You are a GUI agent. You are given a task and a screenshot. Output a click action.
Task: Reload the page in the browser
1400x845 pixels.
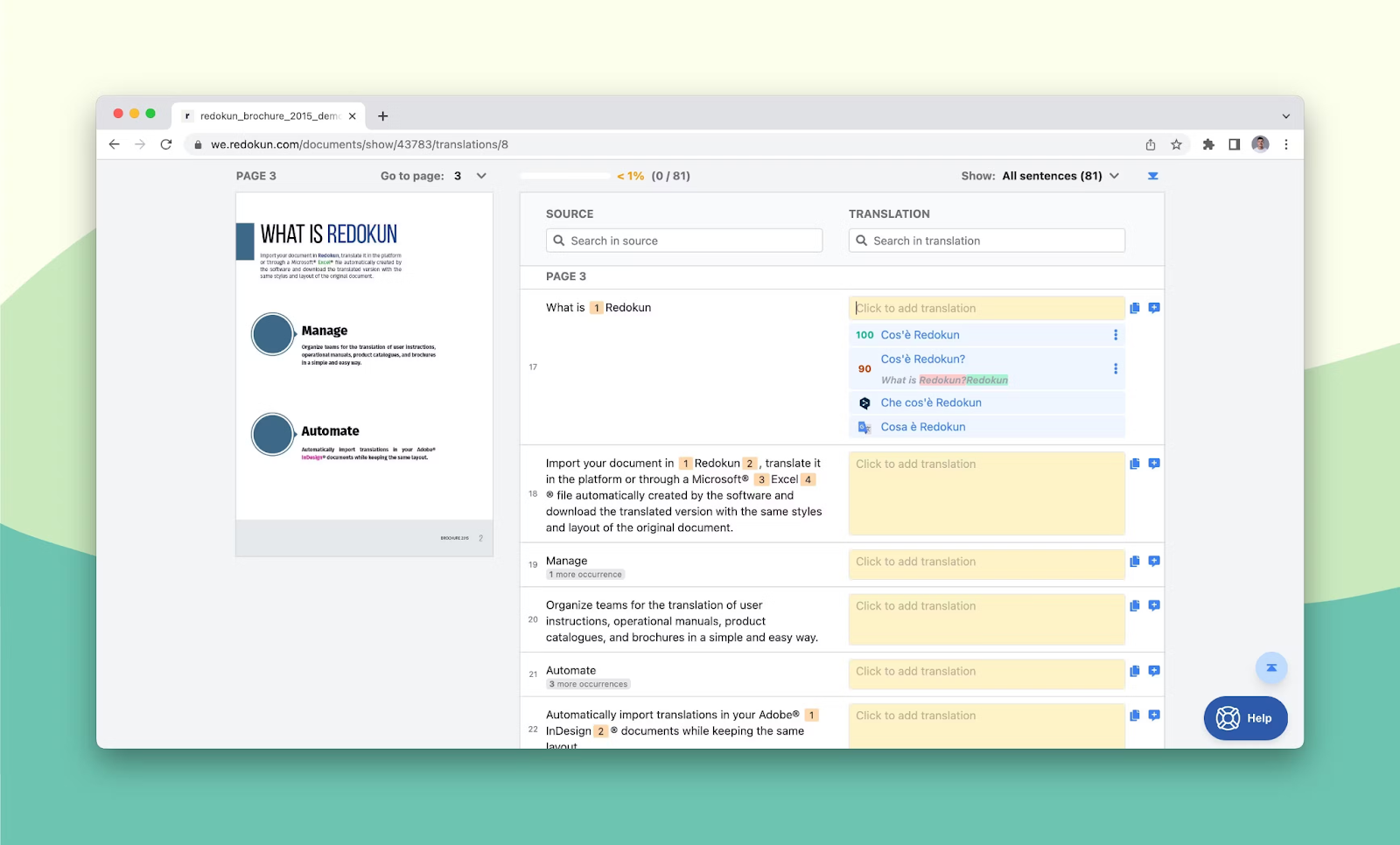tap(166, 144)
